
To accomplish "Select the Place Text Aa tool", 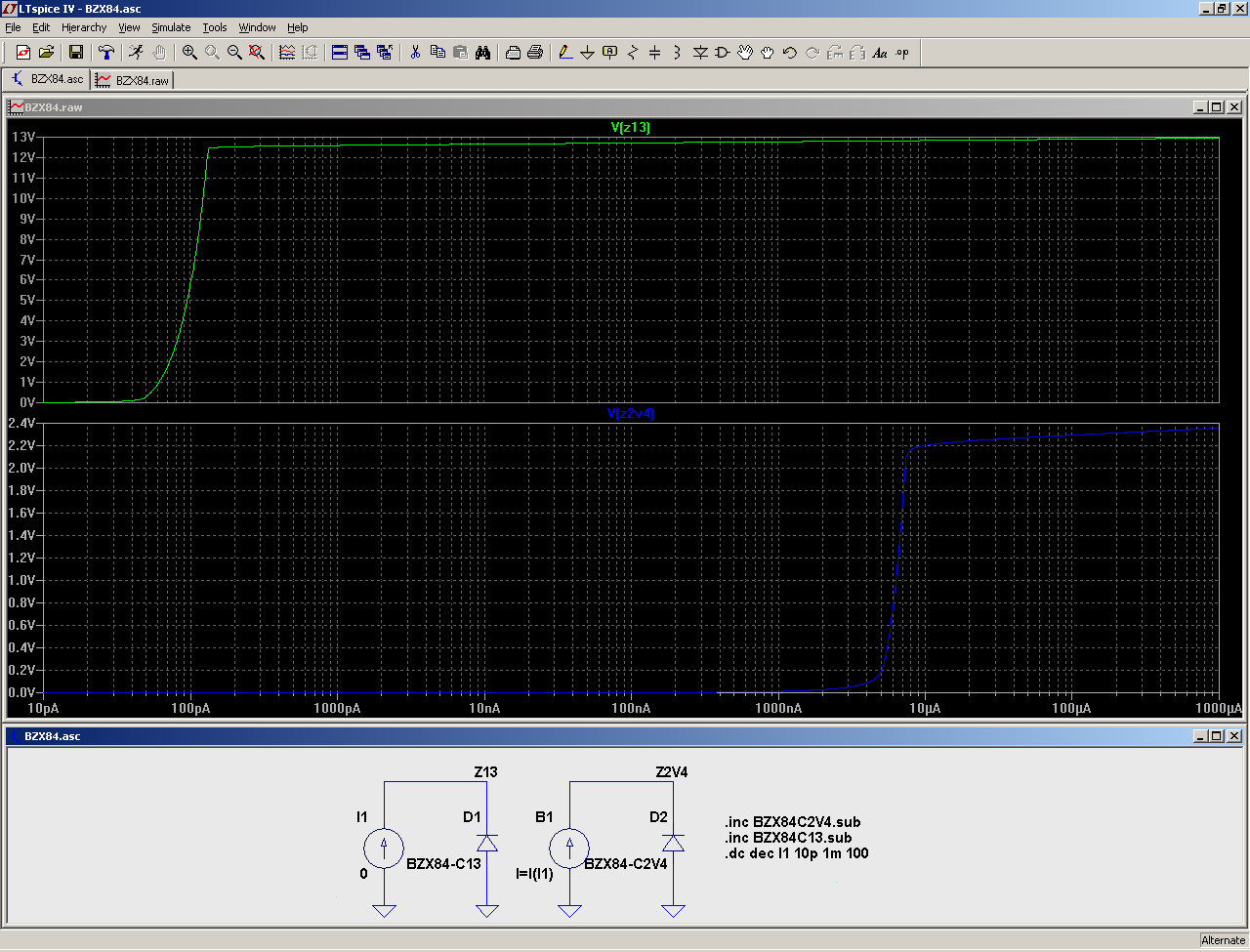I will (880, 53).
